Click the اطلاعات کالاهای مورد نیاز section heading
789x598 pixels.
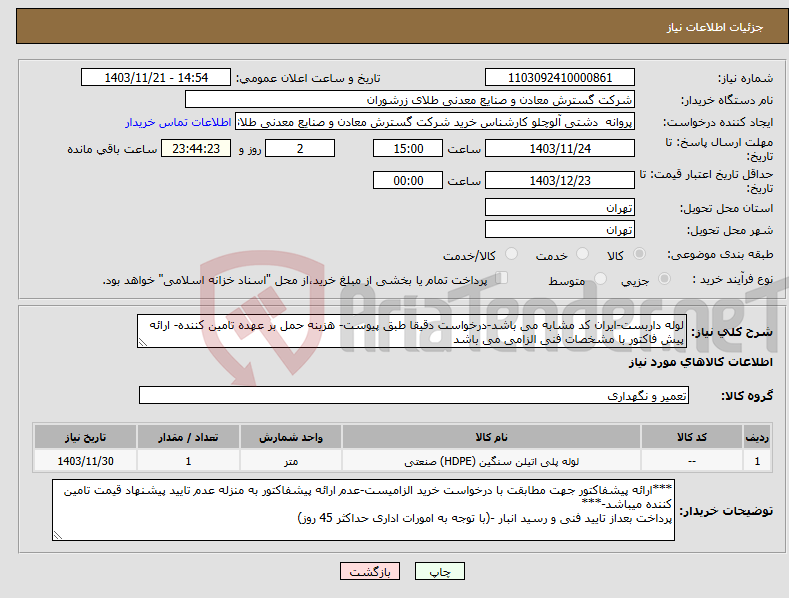pos(700,362)
